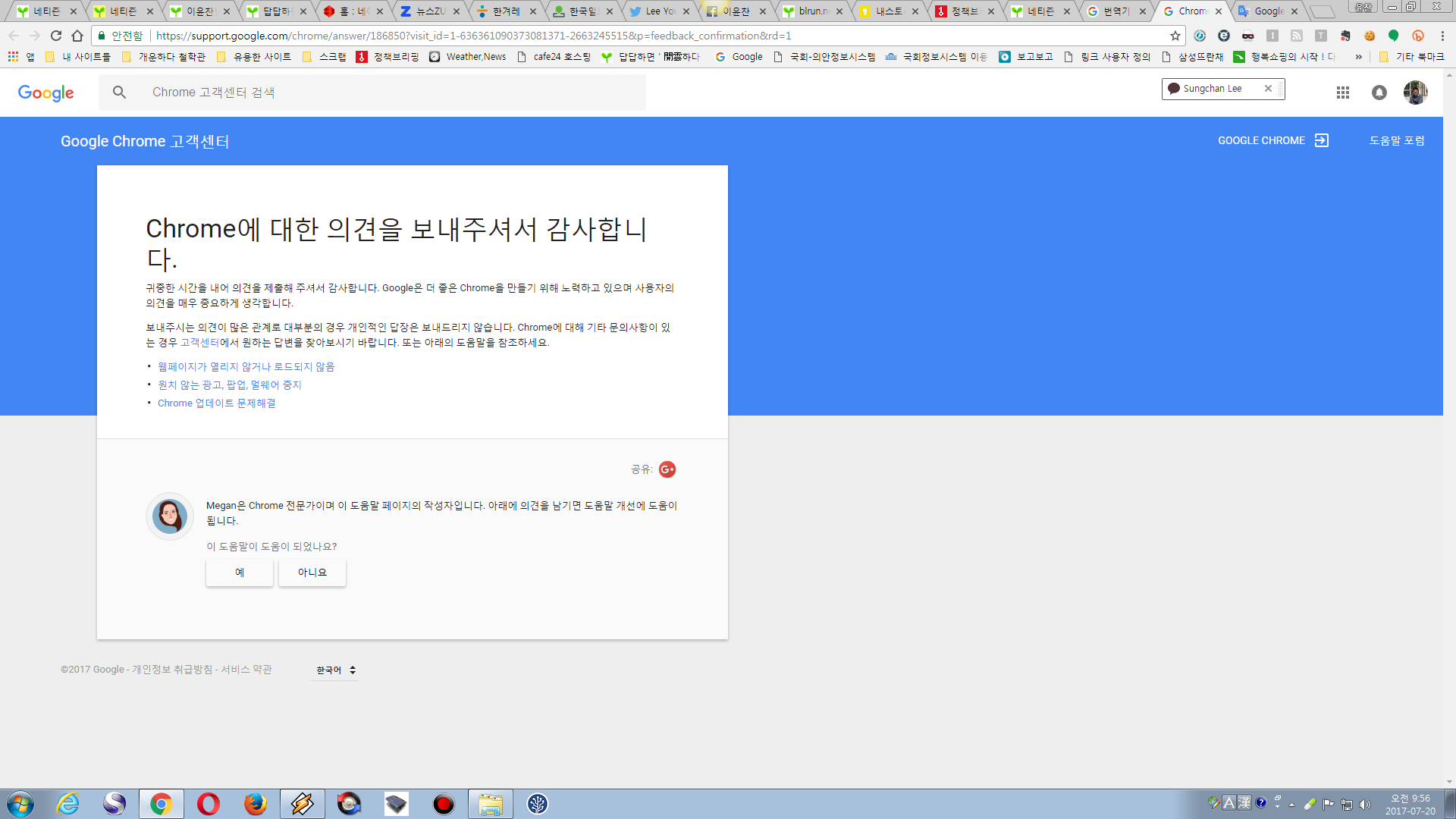Open the 보고보고 bookmark
Screen dimensions: 1456x819
click(x=1026, y=57)
